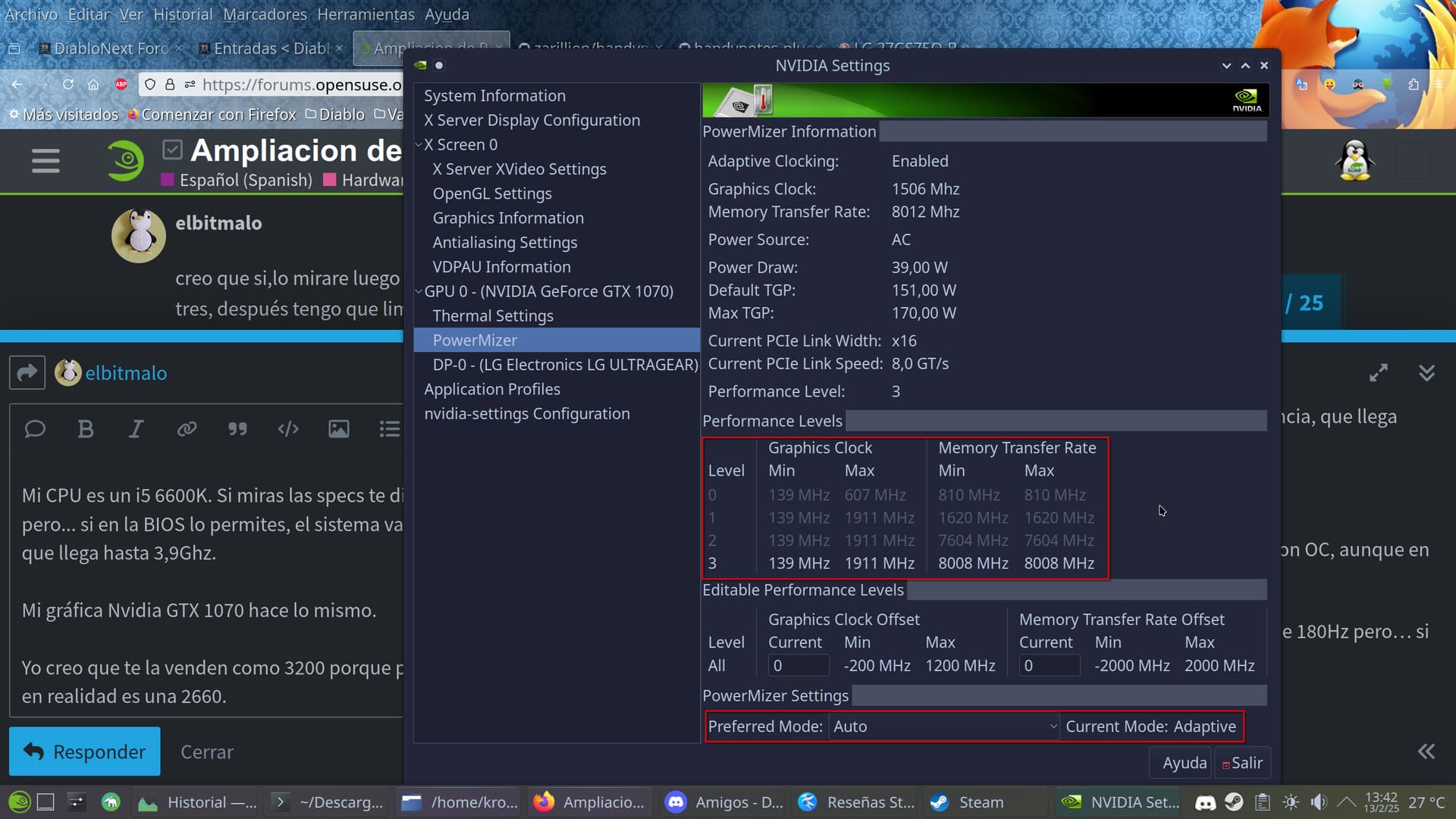1456x819 pixels.
Task: Expand hidden system tray icons arrow
Action: click(x=1347, y=802)
